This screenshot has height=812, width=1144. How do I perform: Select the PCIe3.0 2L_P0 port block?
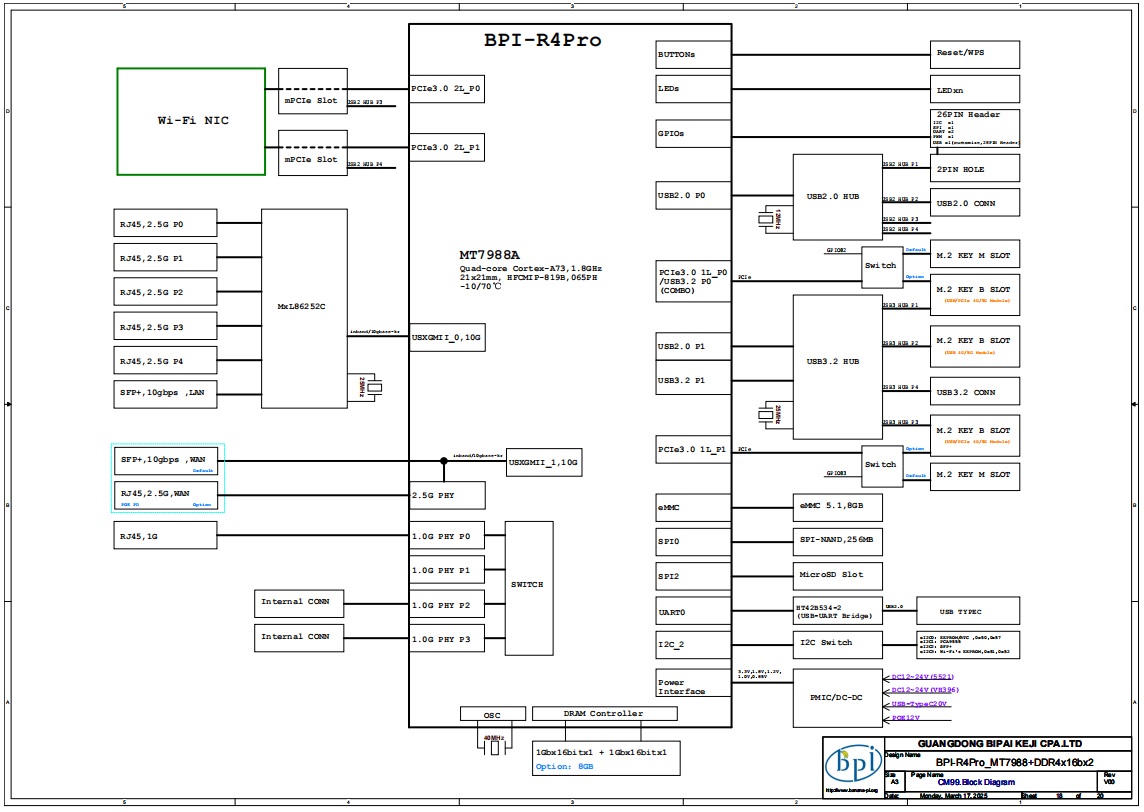pyautogui.click(x=447, y=89)
